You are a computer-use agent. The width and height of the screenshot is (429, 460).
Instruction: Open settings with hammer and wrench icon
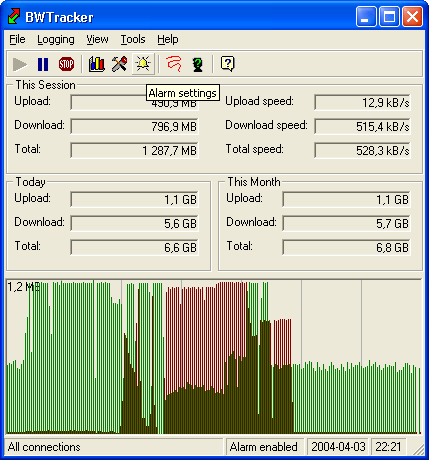(x=119, y=64)
